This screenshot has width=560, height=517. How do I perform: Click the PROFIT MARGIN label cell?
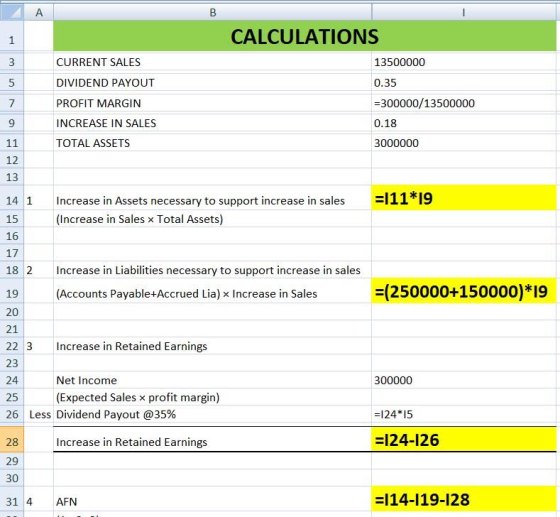[212, 103]
